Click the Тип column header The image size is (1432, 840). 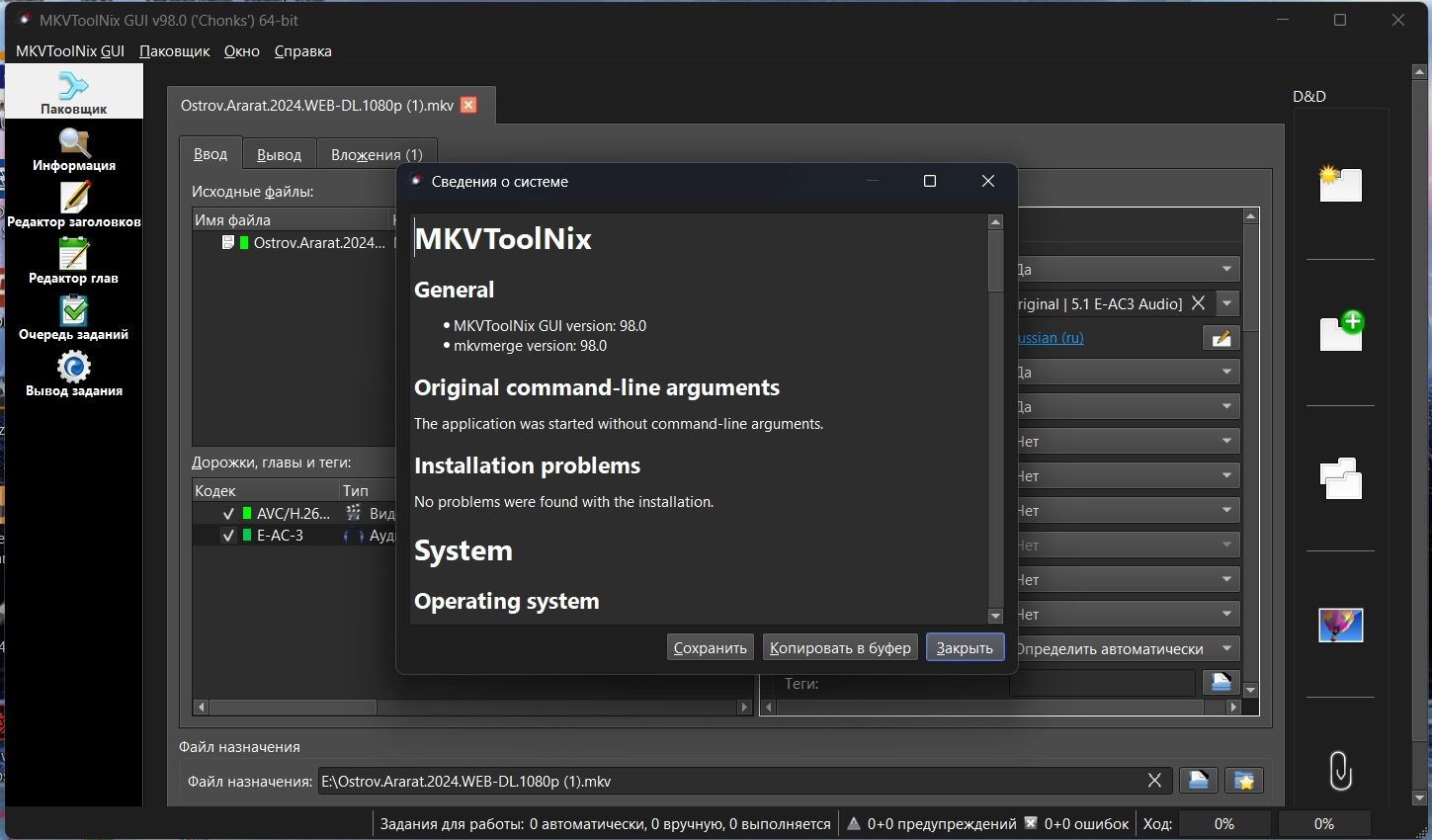pos(368,490)
